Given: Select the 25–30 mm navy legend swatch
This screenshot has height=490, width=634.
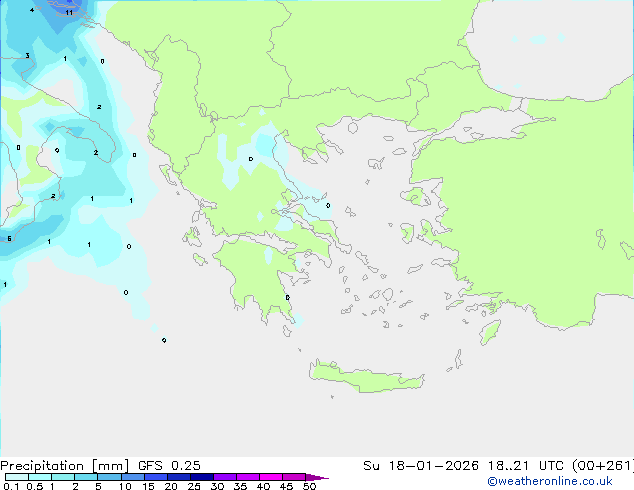Looking at the screenshot, I should (202, 477).
